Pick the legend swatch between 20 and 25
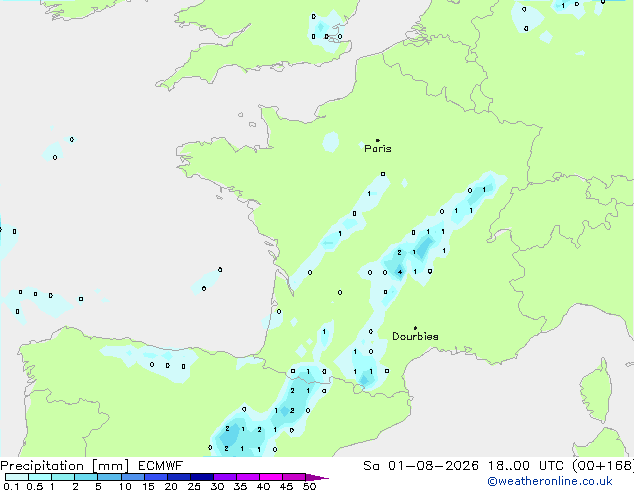Viewport: 634px width, 490px height. (x=178, y=477)
